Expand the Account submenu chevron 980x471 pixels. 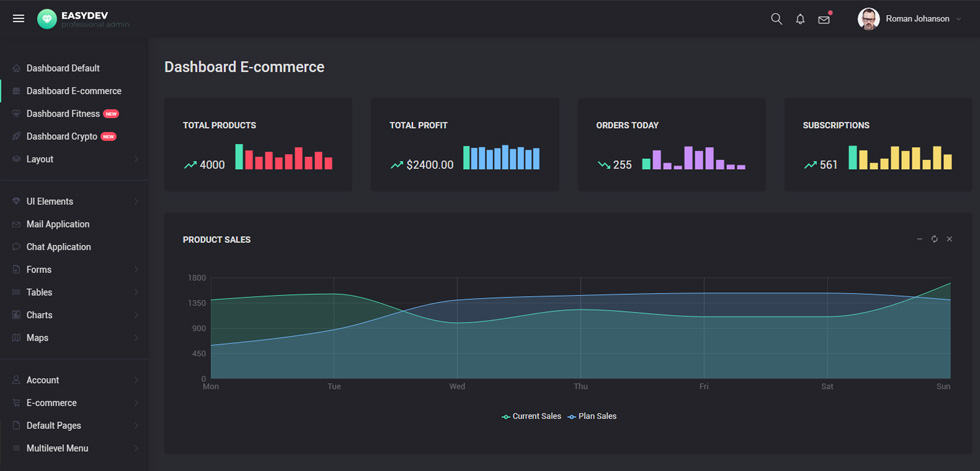[x=136, y=380]
